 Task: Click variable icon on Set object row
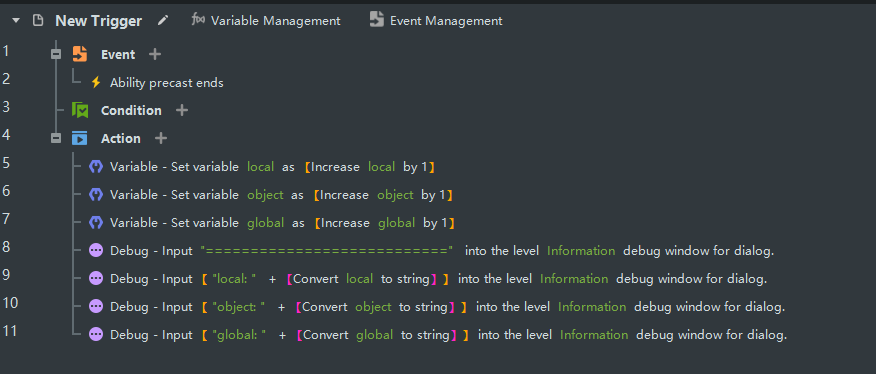click(96, 195)
